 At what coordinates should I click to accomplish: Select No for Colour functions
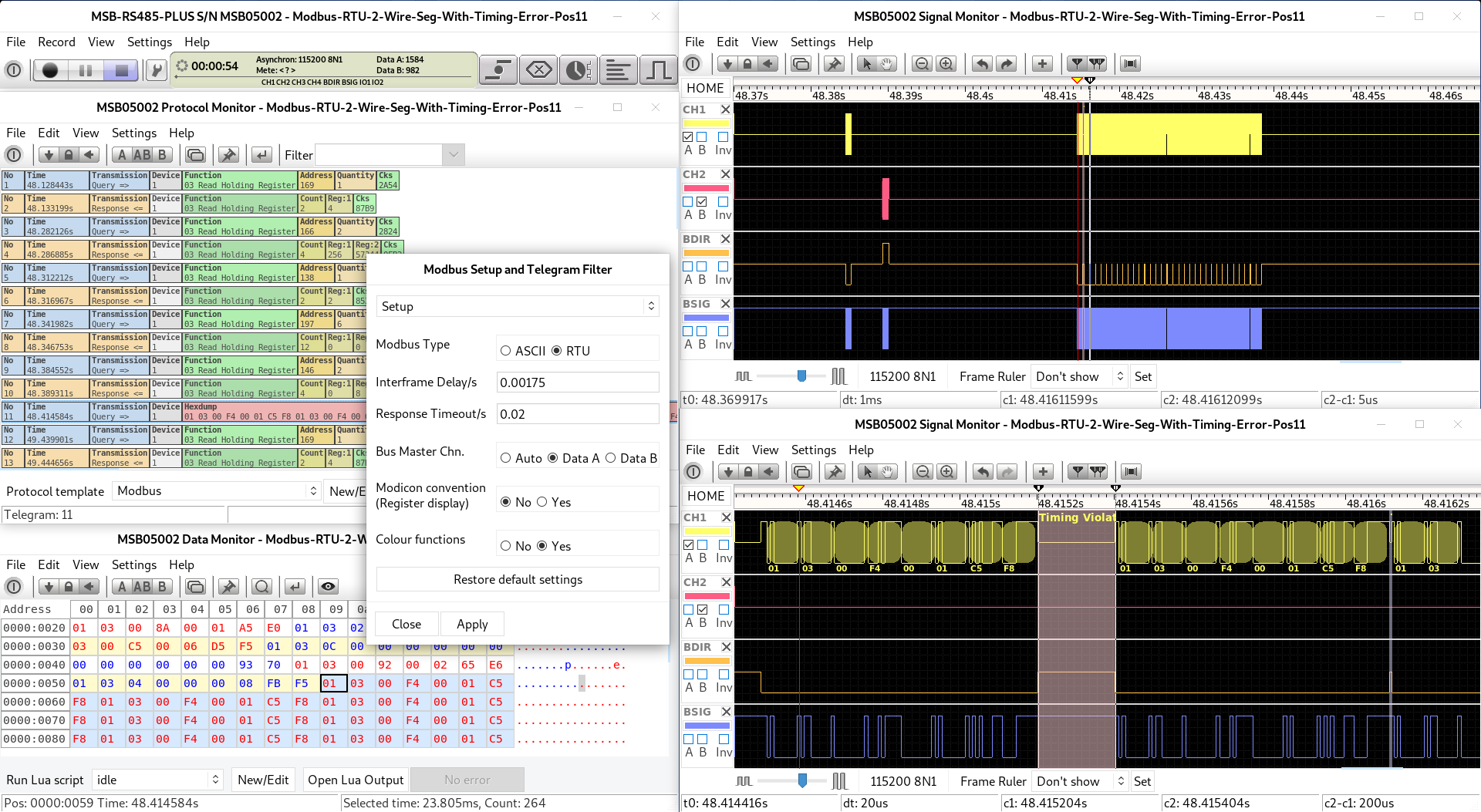click(x=506, y=546)
